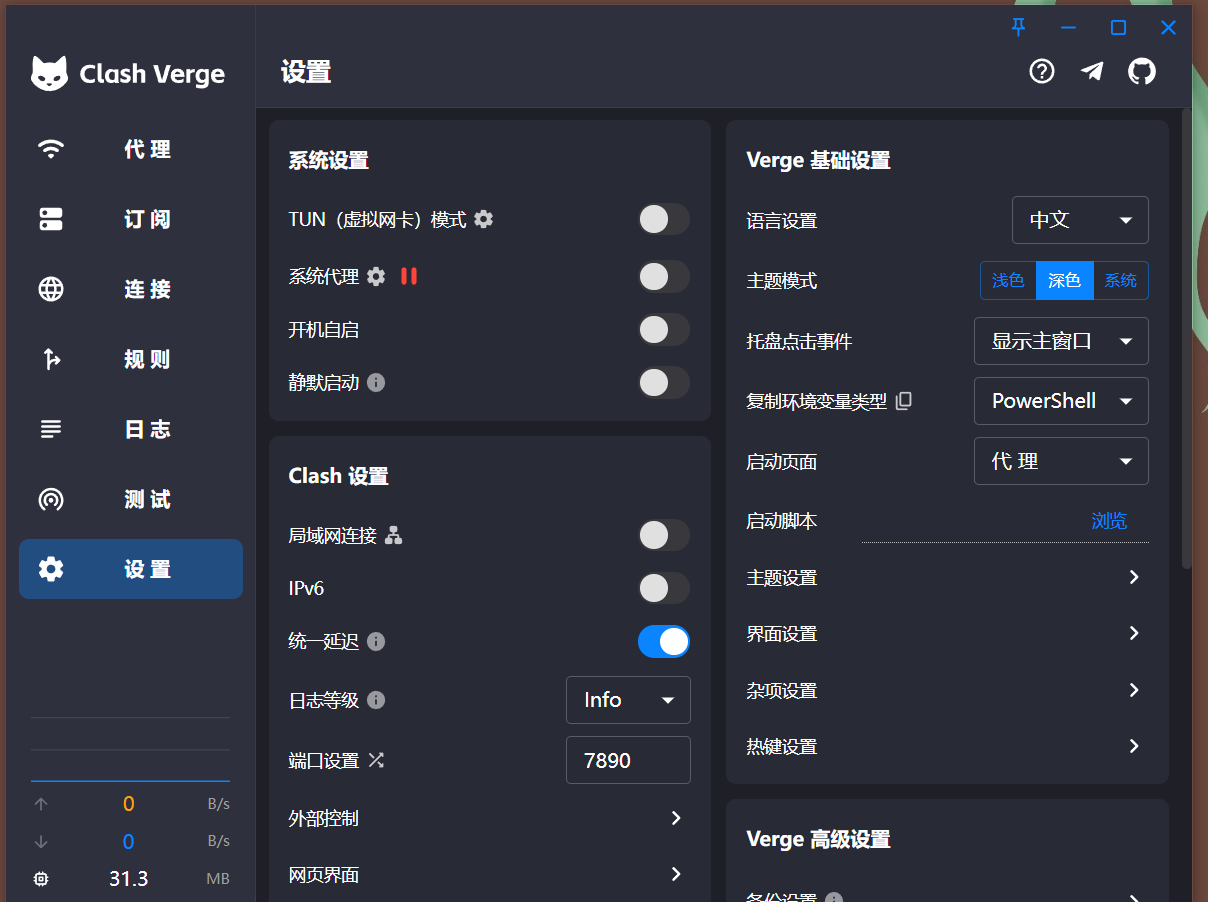
Task: Expand 外部控制 row
Action: [489, 818]
